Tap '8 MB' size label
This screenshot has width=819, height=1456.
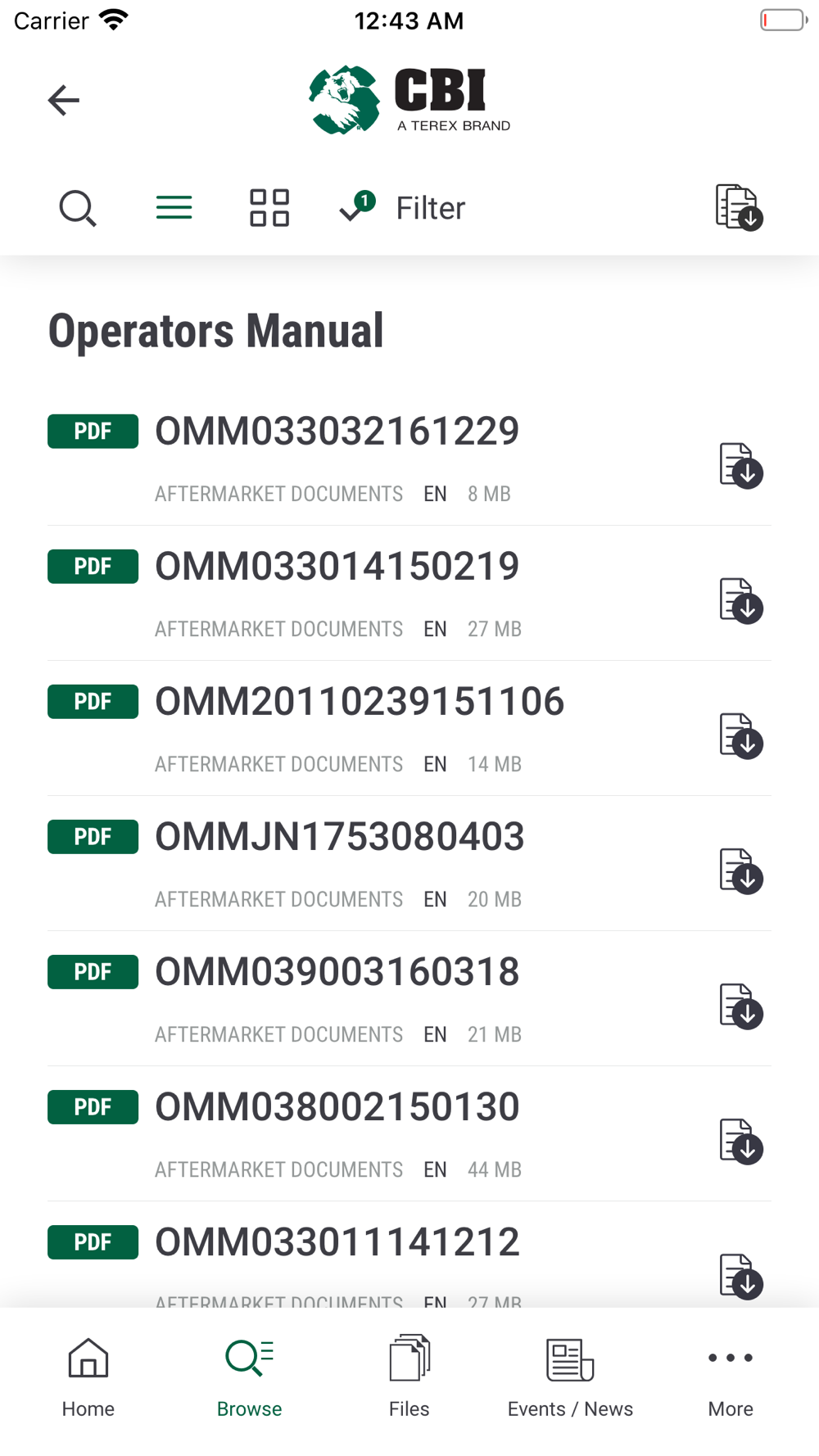pyautogui.click(x=489, y=494)
